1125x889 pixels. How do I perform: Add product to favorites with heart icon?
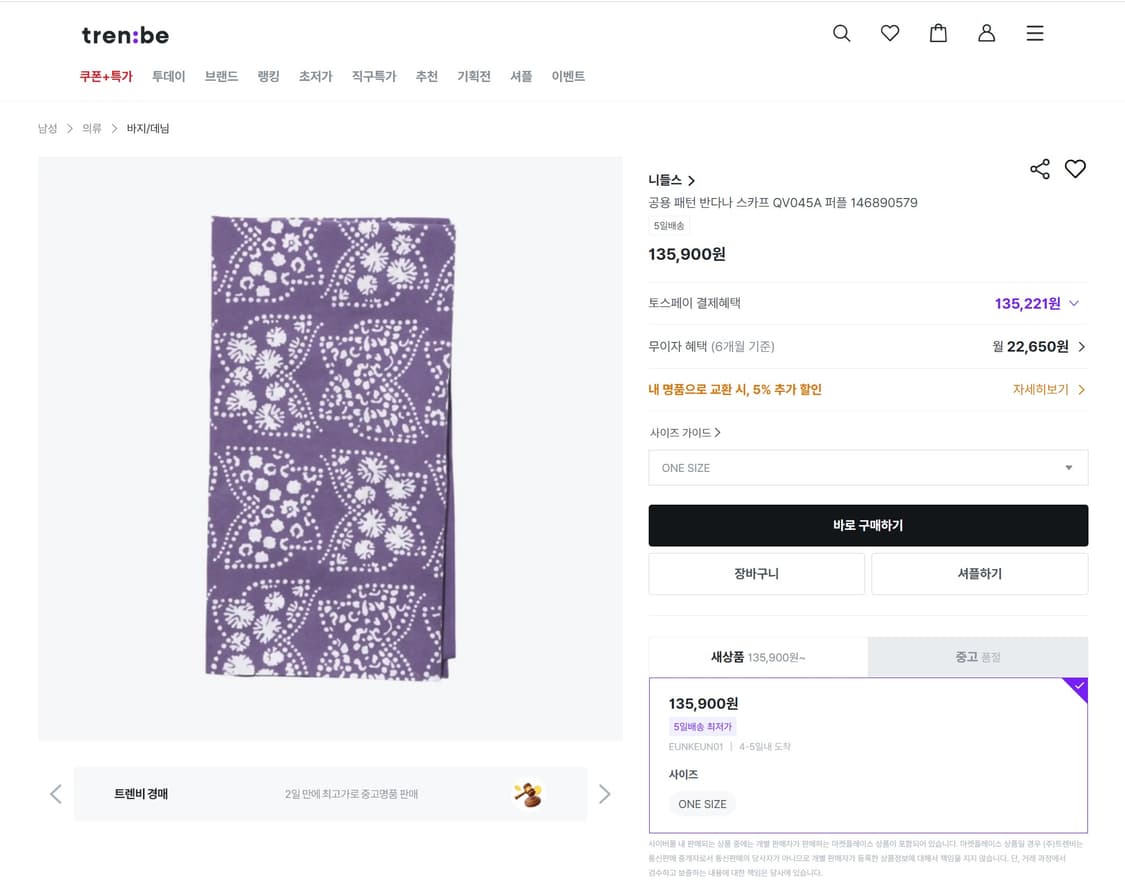pos(1075,169)
